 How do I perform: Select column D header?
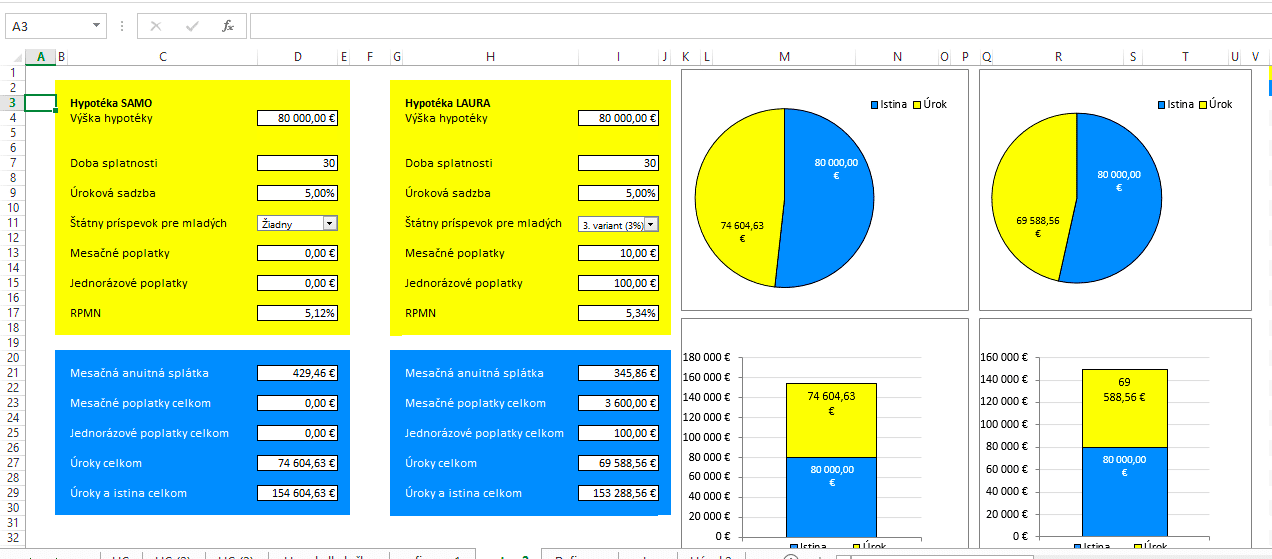[298, 57]
